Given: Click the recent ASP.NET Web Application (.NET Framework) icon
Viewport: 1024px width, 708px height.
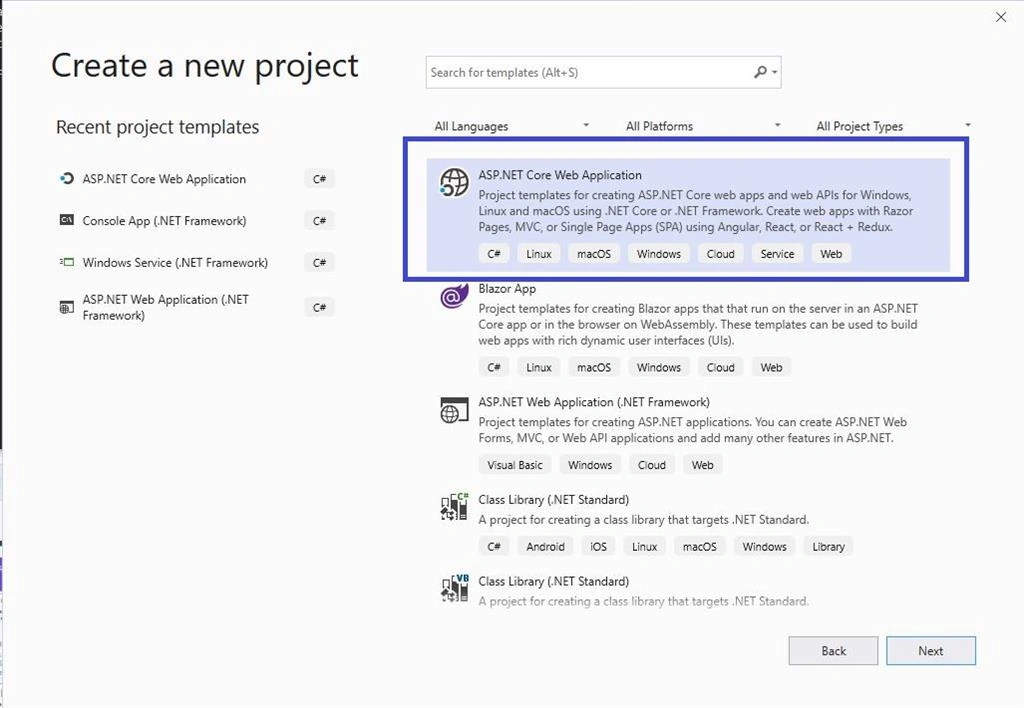Looking at the screenshot, I should [x=67, y=307].
